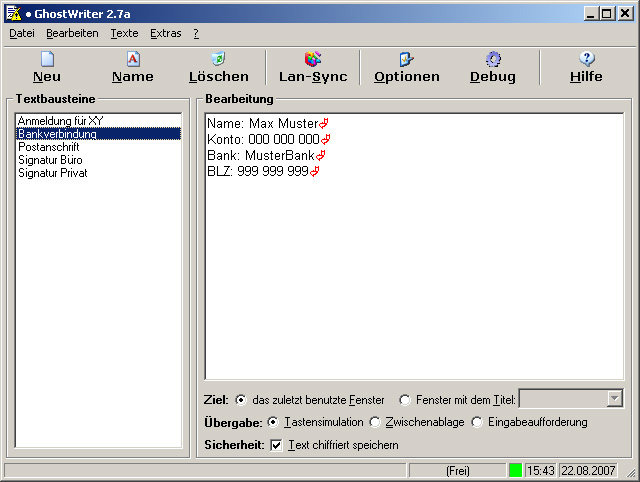Click the GhostWriter title bar app icon

(13, 13)
